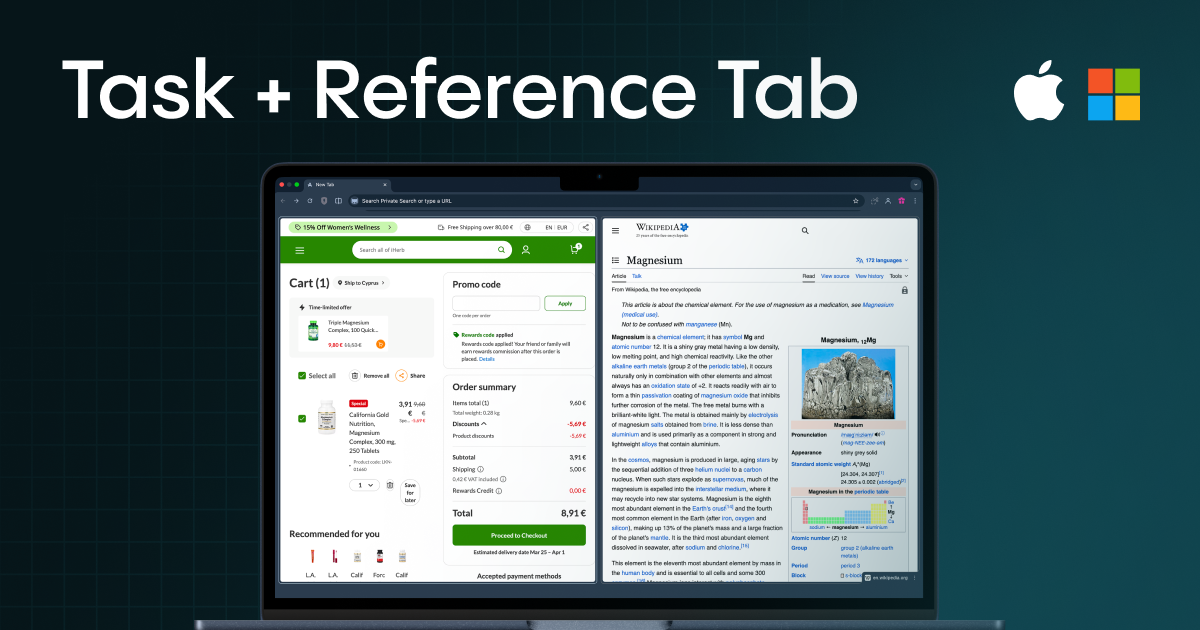Click the globe language icon near EN EUR

click(528, 227)
